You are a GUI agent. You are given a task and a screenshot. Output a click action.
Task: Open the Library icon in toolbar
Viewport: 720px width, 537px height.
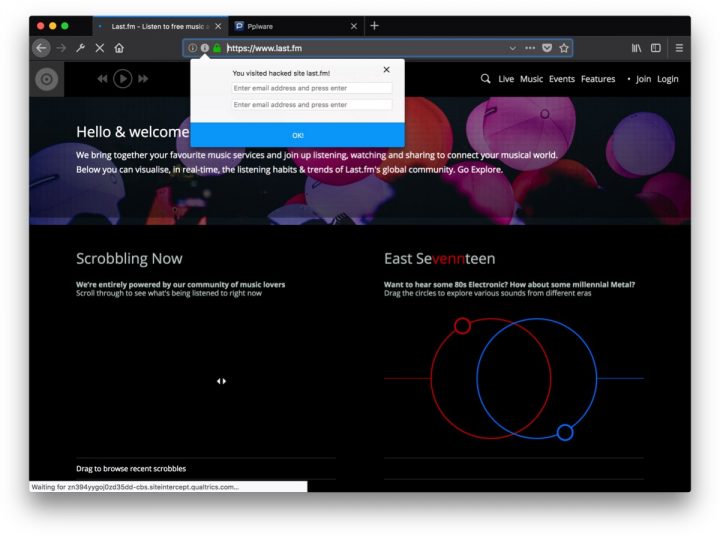coord(636,48)
